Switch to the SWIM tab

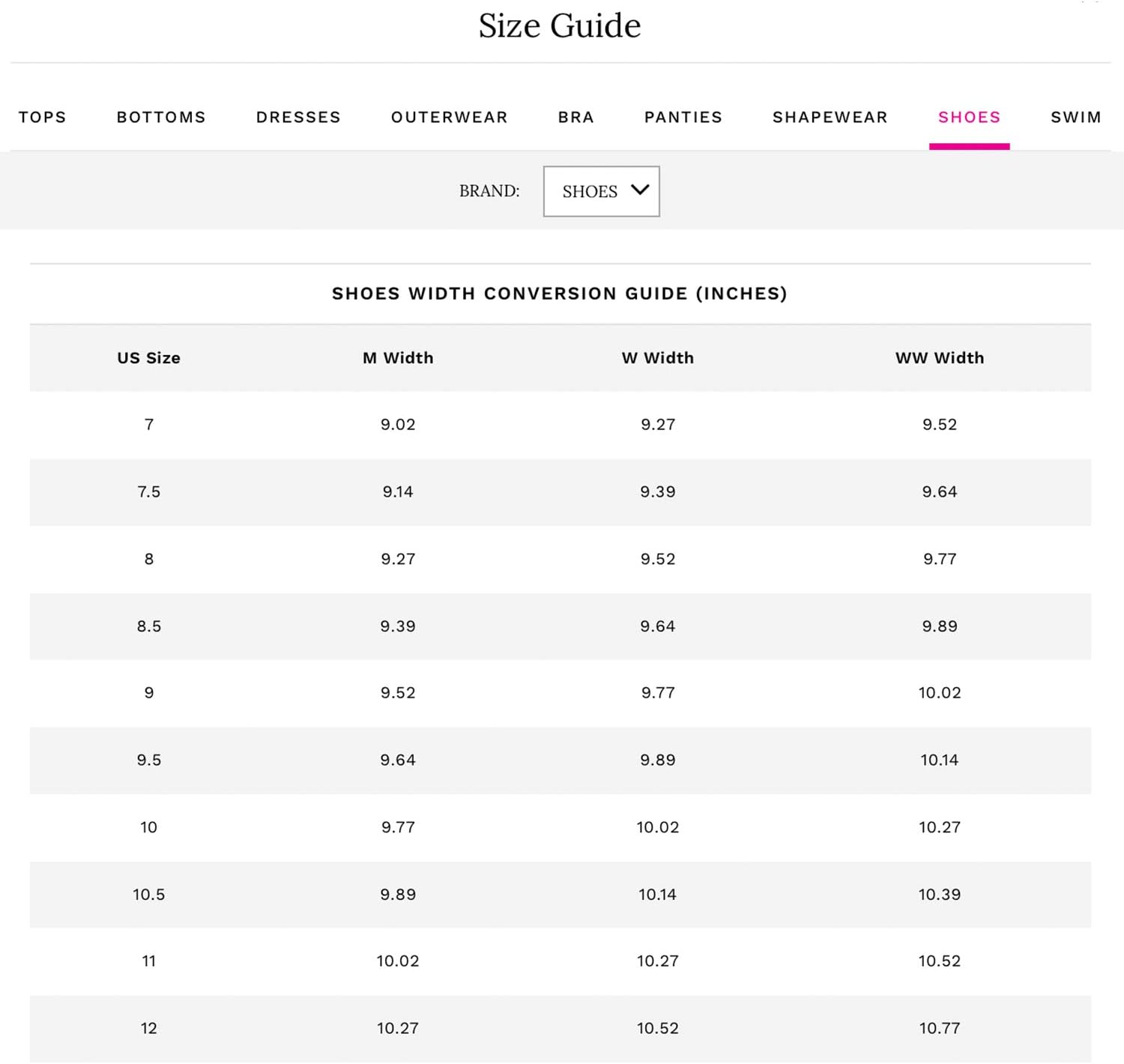point(1075,118)
